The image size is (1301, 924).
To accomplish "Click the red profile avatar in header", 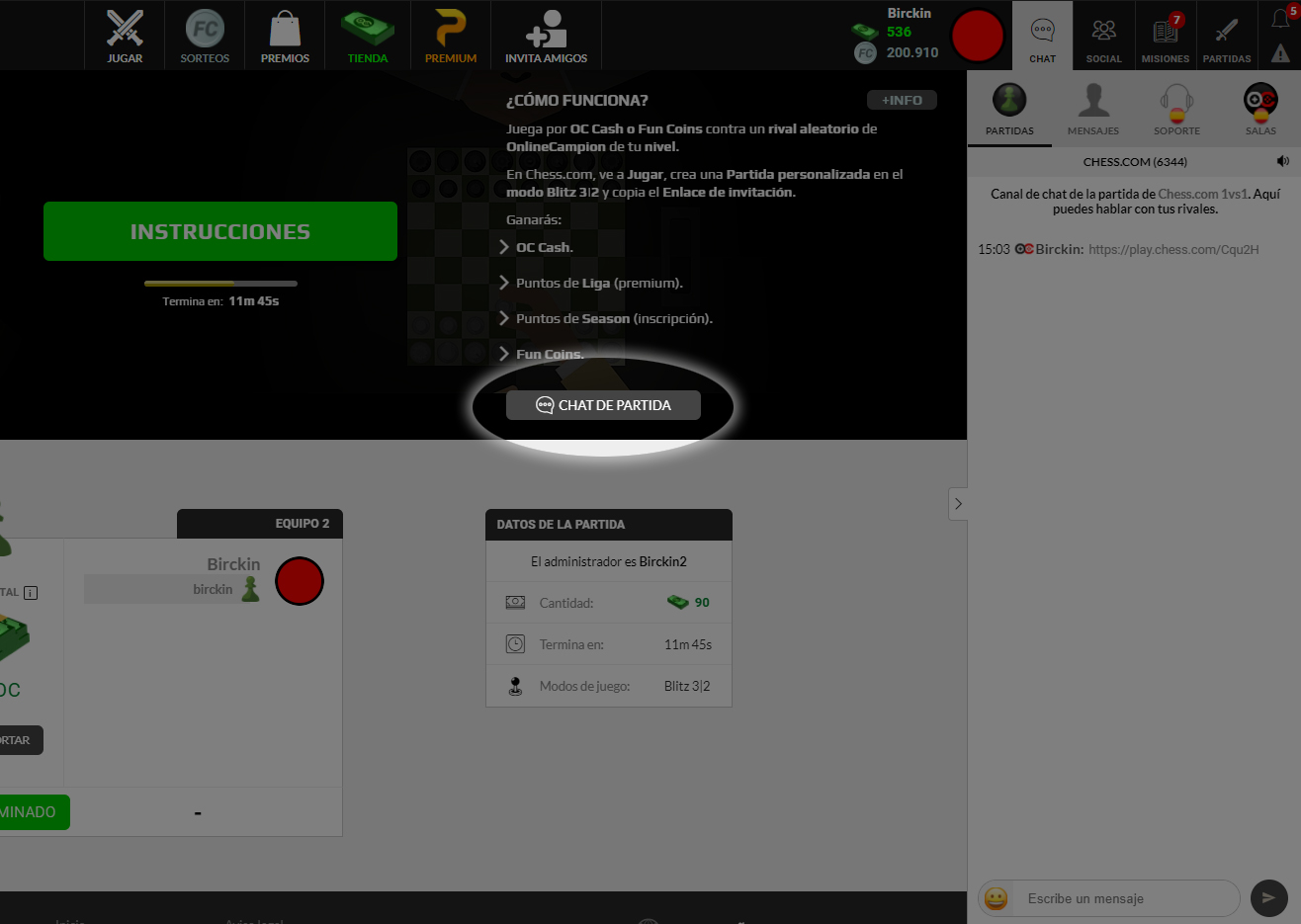I will 977,36.
